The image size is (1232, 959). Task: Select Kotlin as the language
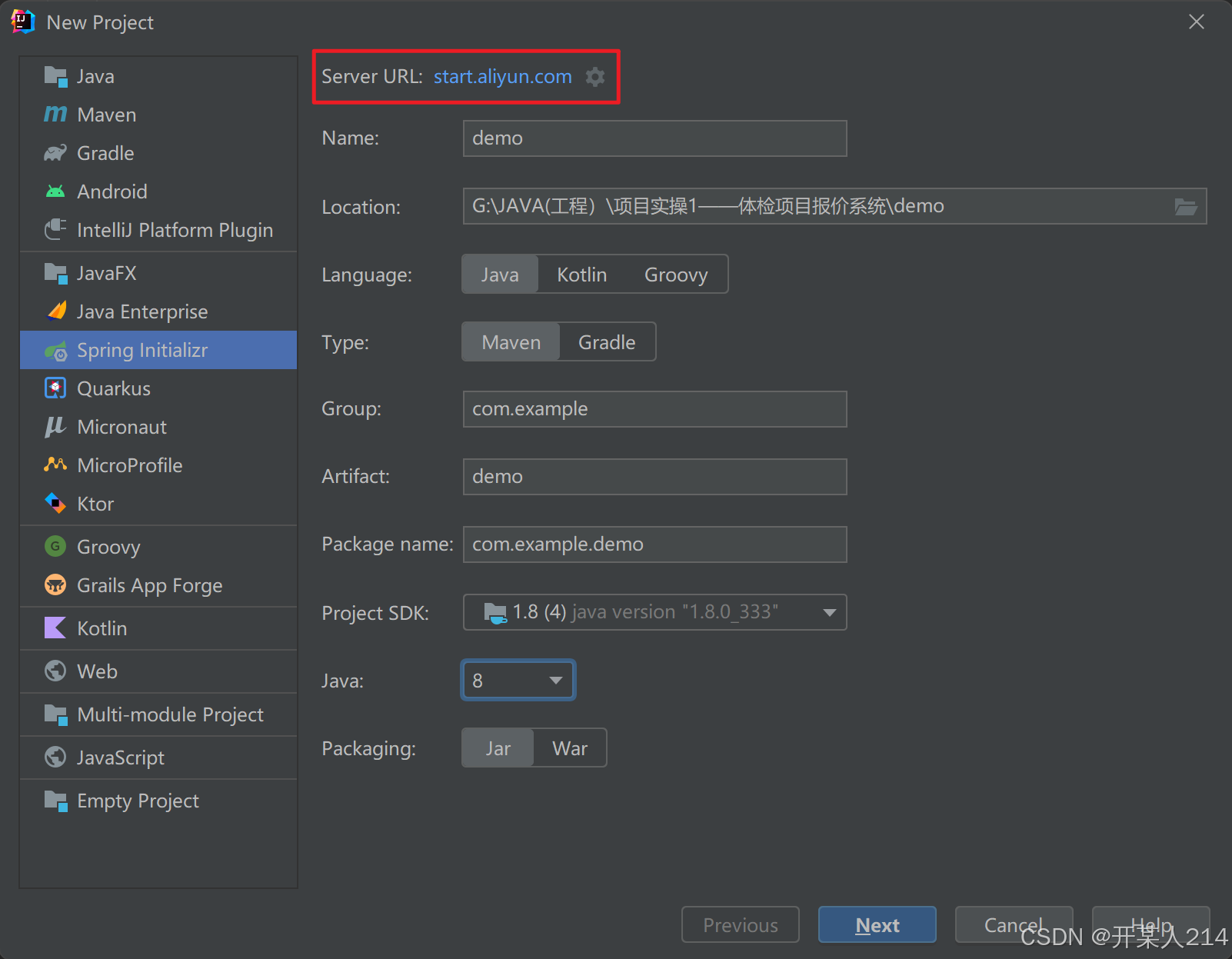582,275
